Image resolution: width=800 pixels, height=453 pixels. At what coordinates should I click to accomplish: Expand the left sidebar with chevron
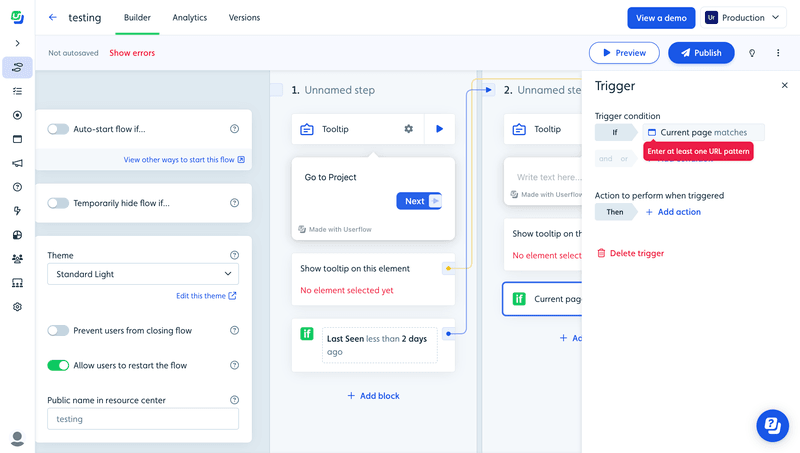click(17, 43)
